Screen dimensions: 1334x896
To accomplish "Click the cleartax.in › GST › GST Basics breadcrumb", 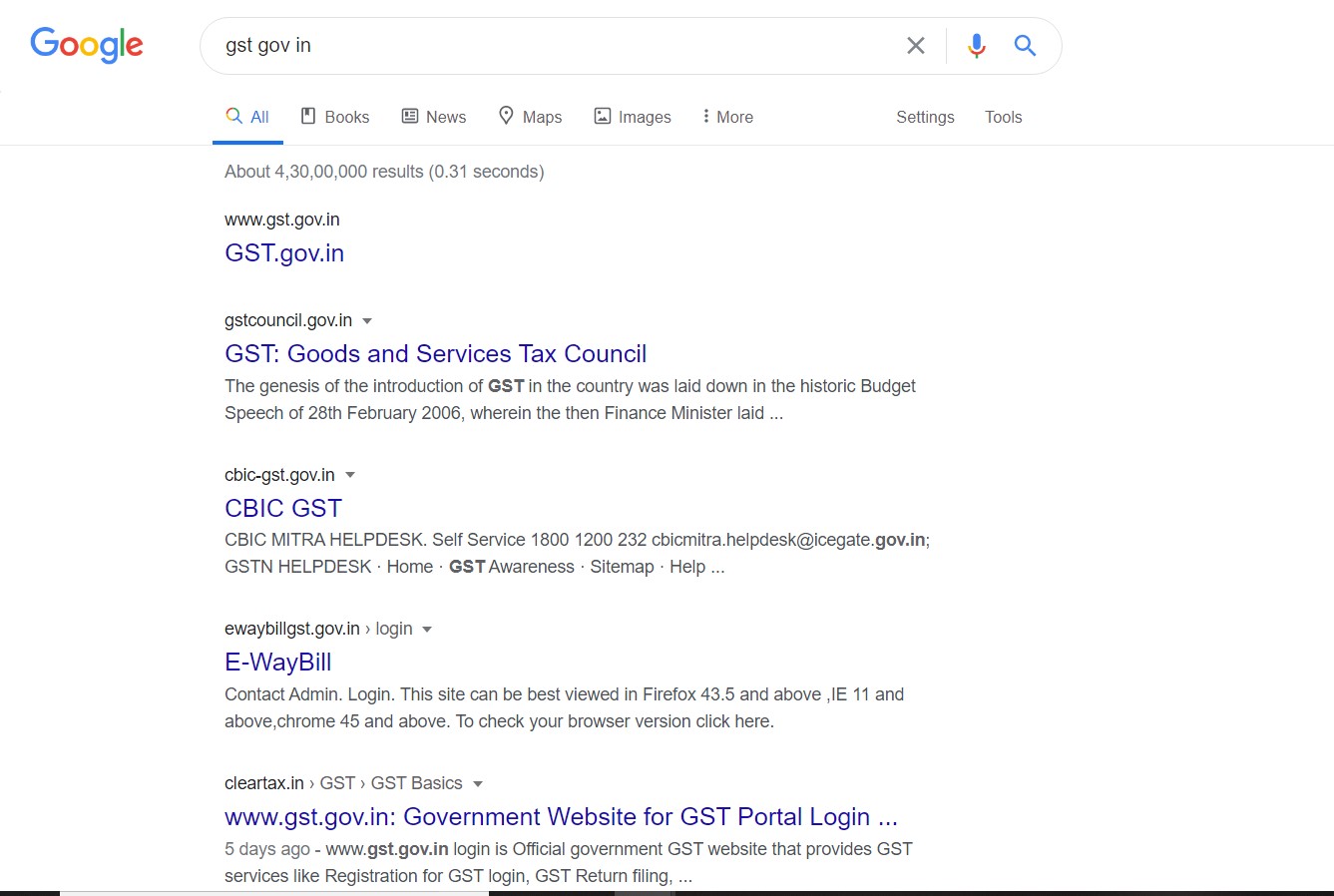I will click(x=343, y=783).
